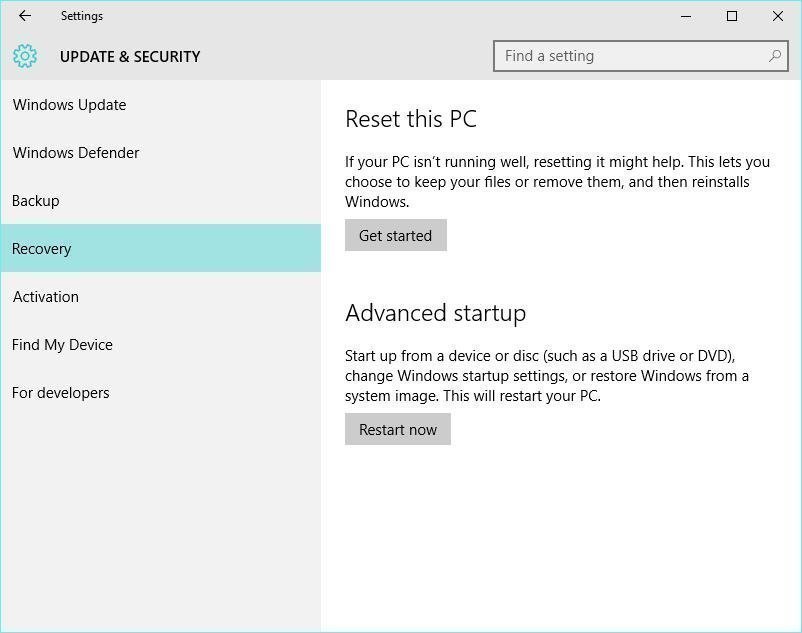Open the Activation settings page

(46, 297)
